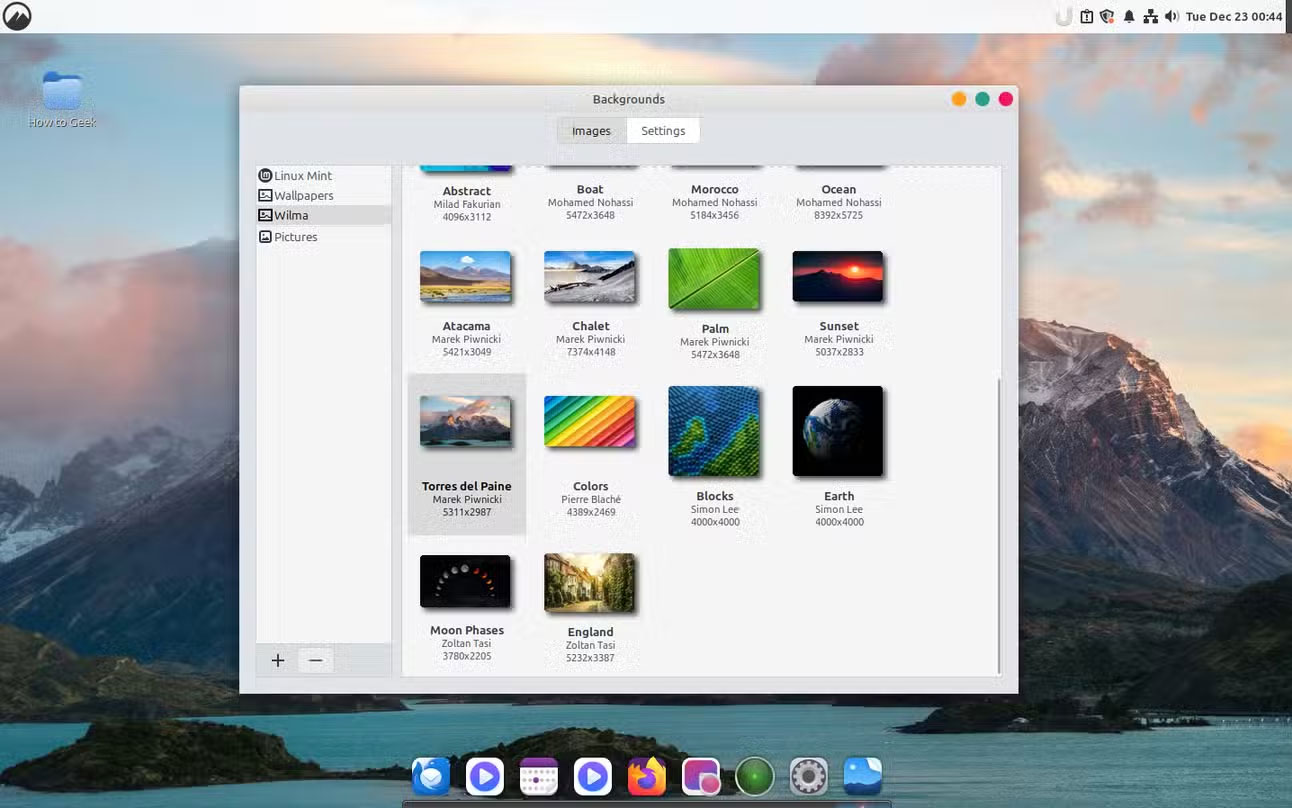Select the Sunset wallpaper by Marek Piwnicki

click(838, 277)
